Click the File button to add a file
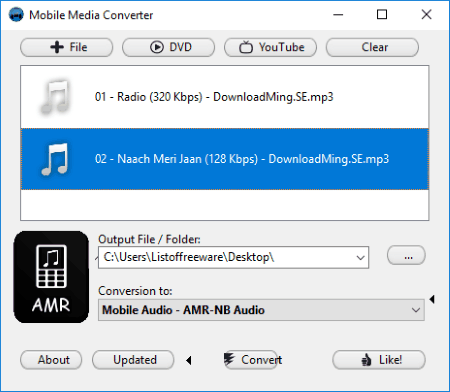This screenshot has width=450, height=392. tap(66, 47)
